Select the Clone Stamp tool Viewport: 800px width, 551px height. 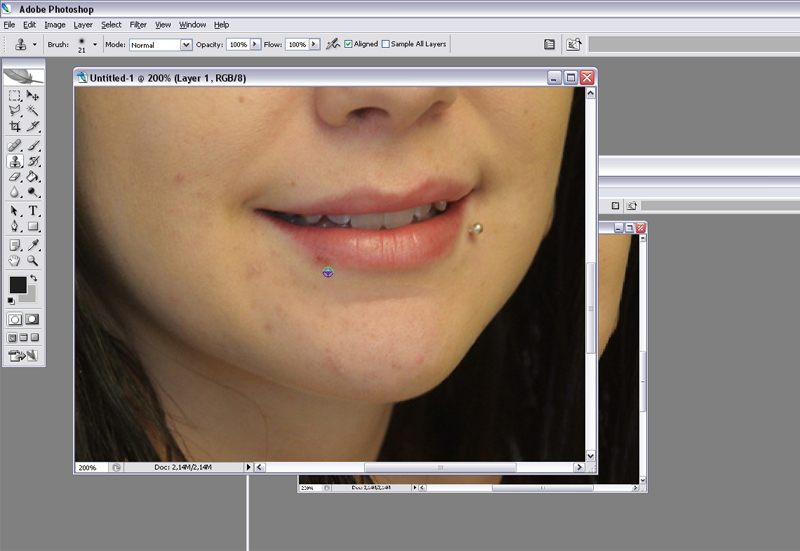(x=15, y=161)
